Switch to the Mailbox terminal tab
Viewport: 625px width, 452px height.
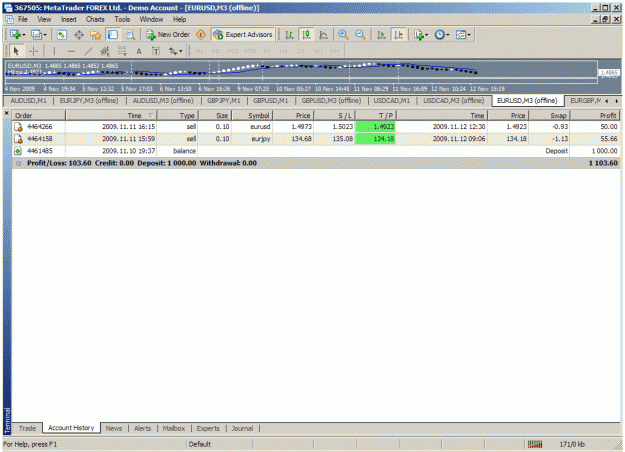point(174,428)
